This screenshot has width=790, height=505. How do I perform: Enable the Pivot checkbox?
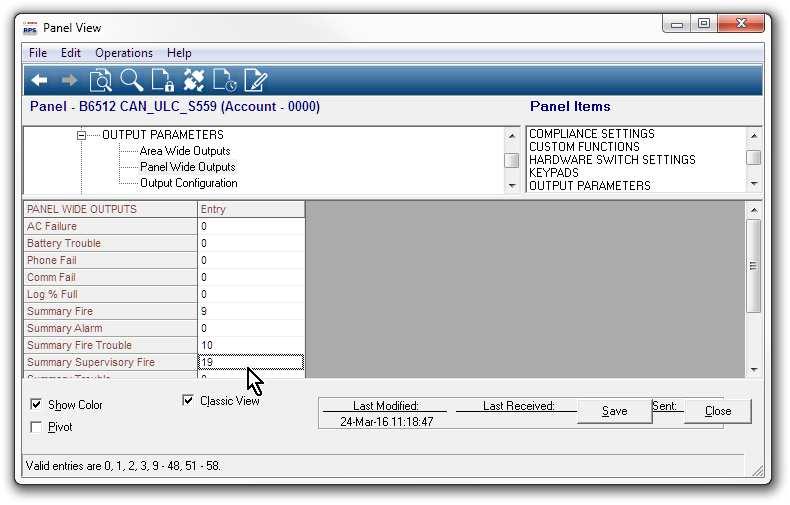pyautogui.click(x=36, y=427)
